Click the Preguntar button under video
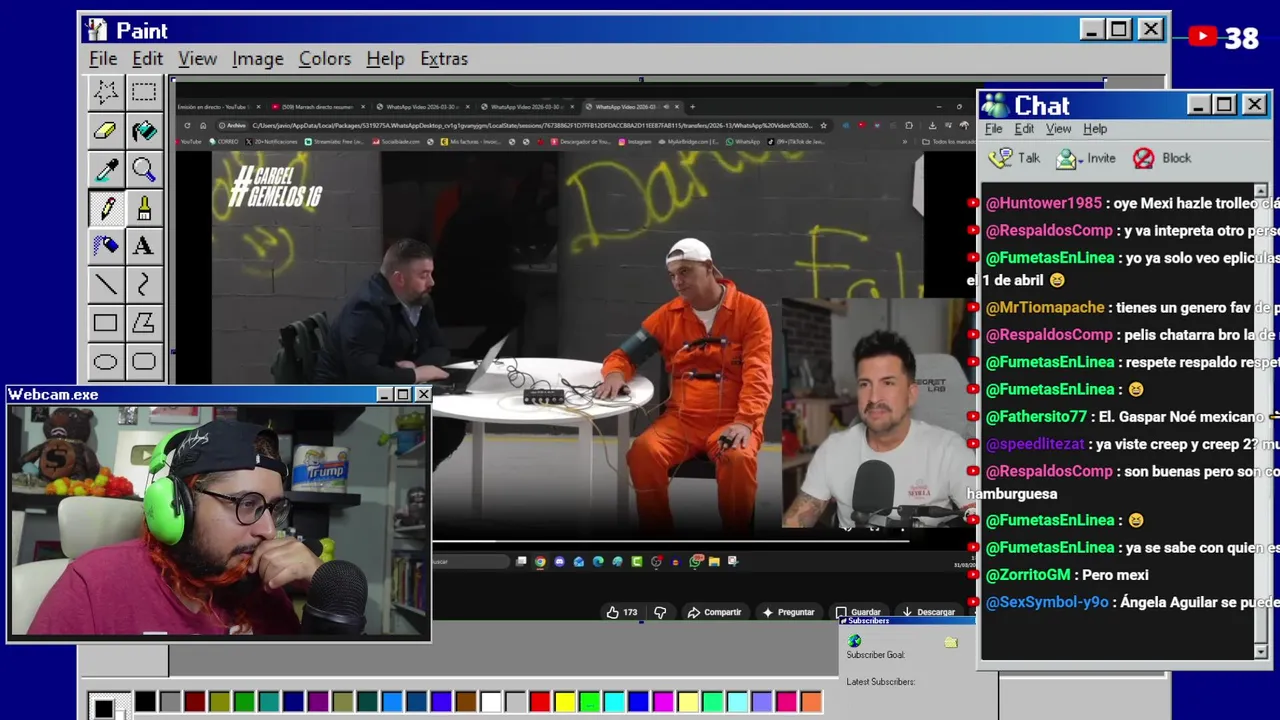 click(788, 612)
